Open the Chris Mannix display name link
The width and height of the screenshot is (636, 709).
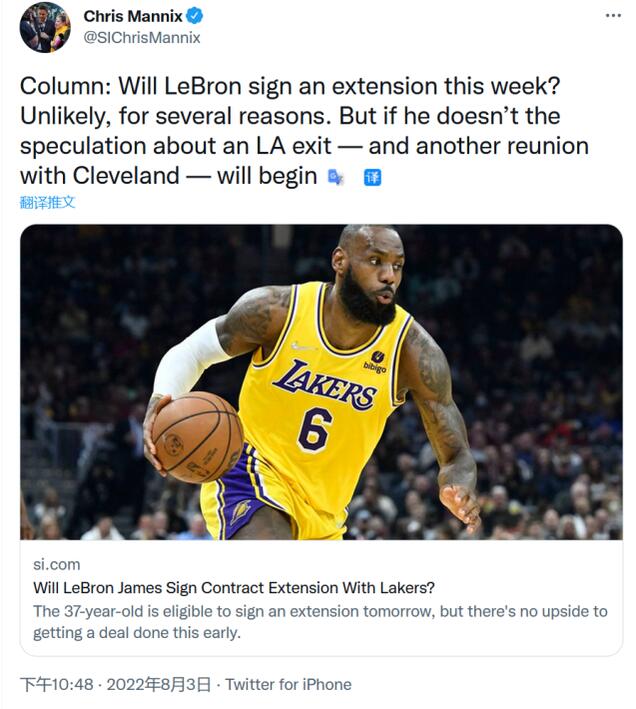(x=133, y=16)
